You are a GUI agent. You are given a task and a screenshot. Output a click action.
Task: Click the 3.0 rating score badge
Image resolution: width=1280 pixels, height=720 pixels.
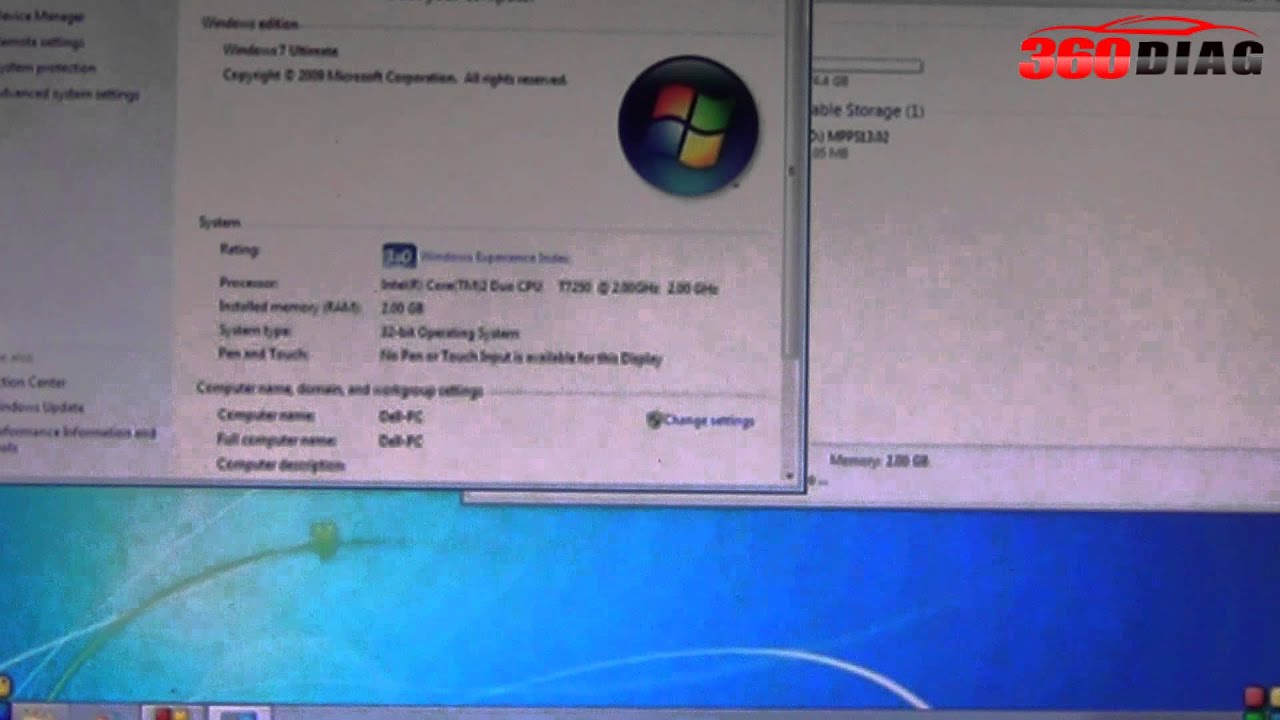pos(398,256)
